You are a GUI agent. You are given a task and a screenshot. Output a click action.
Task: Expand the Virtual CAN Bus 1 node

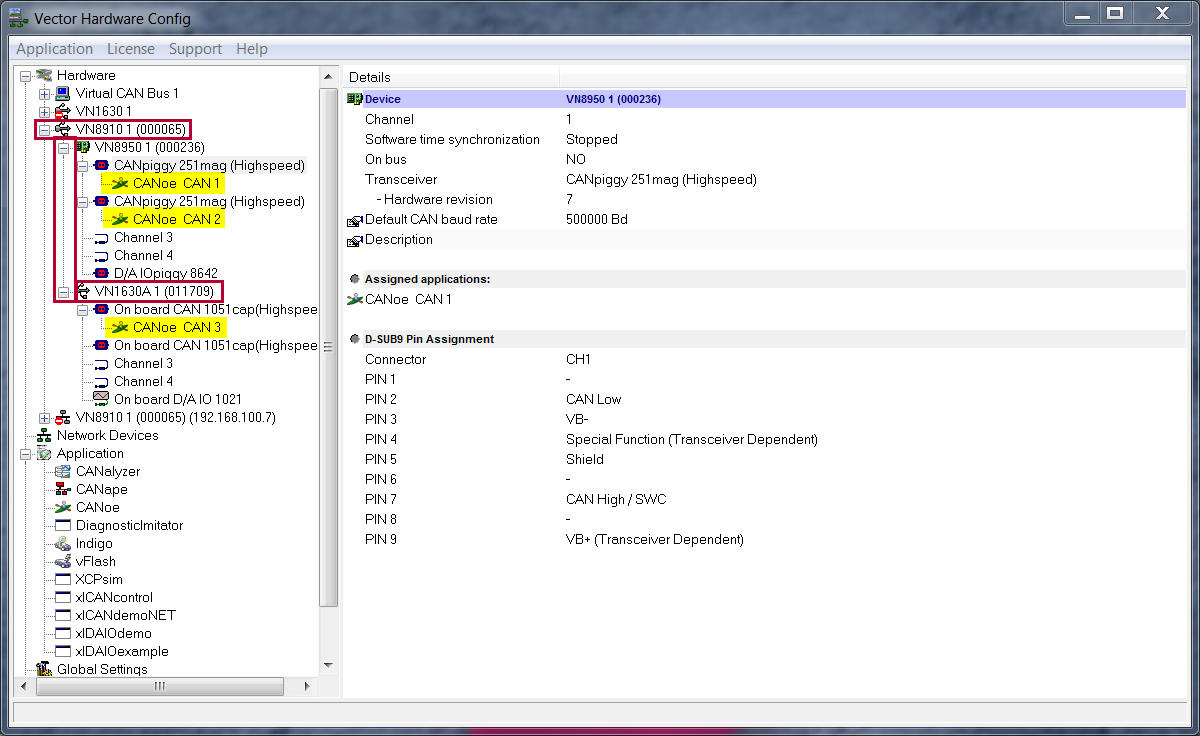(x=44, y=94)
